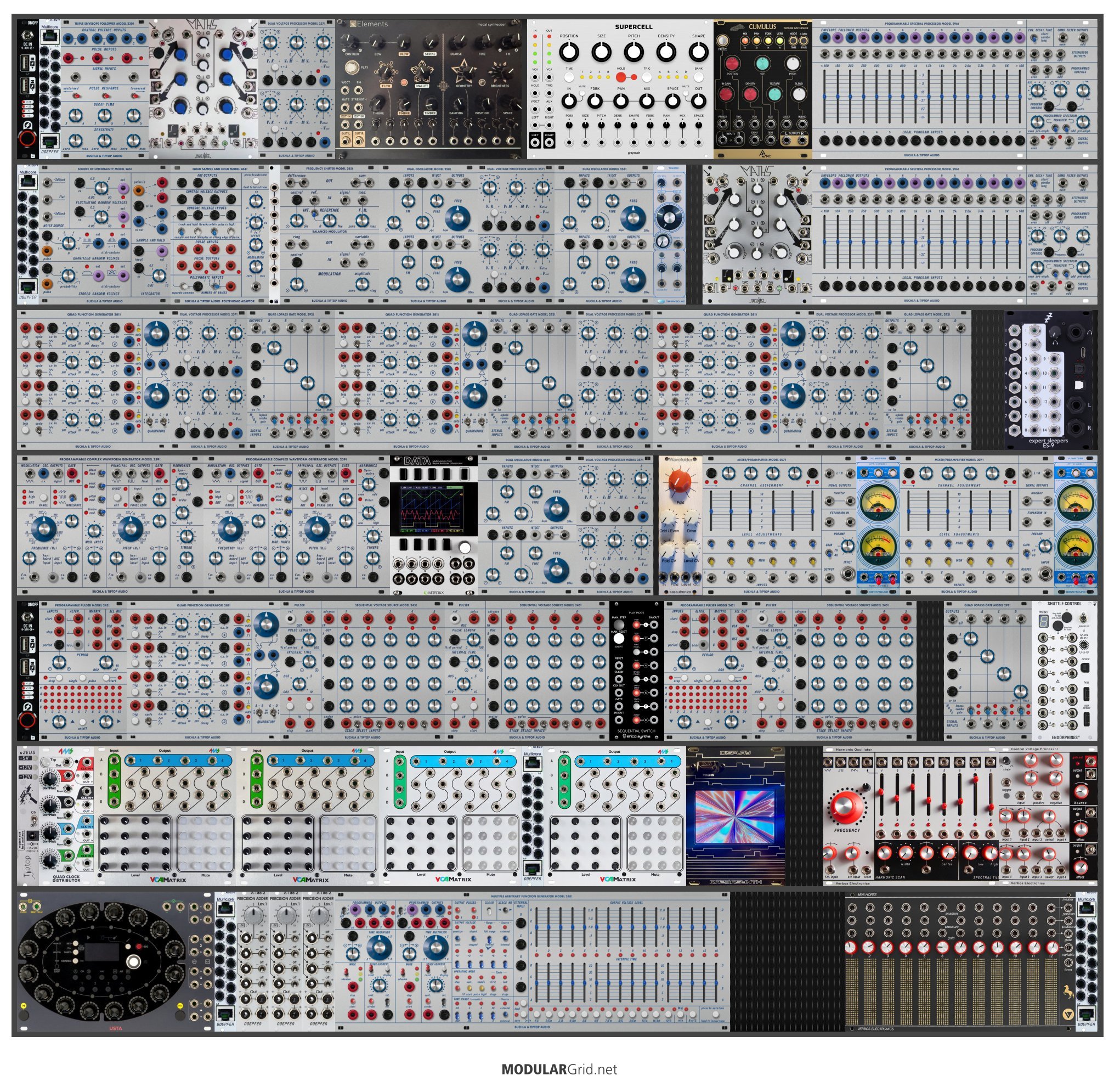Click the yellow play/pause icon on USTA

[x=180, y=1005]
